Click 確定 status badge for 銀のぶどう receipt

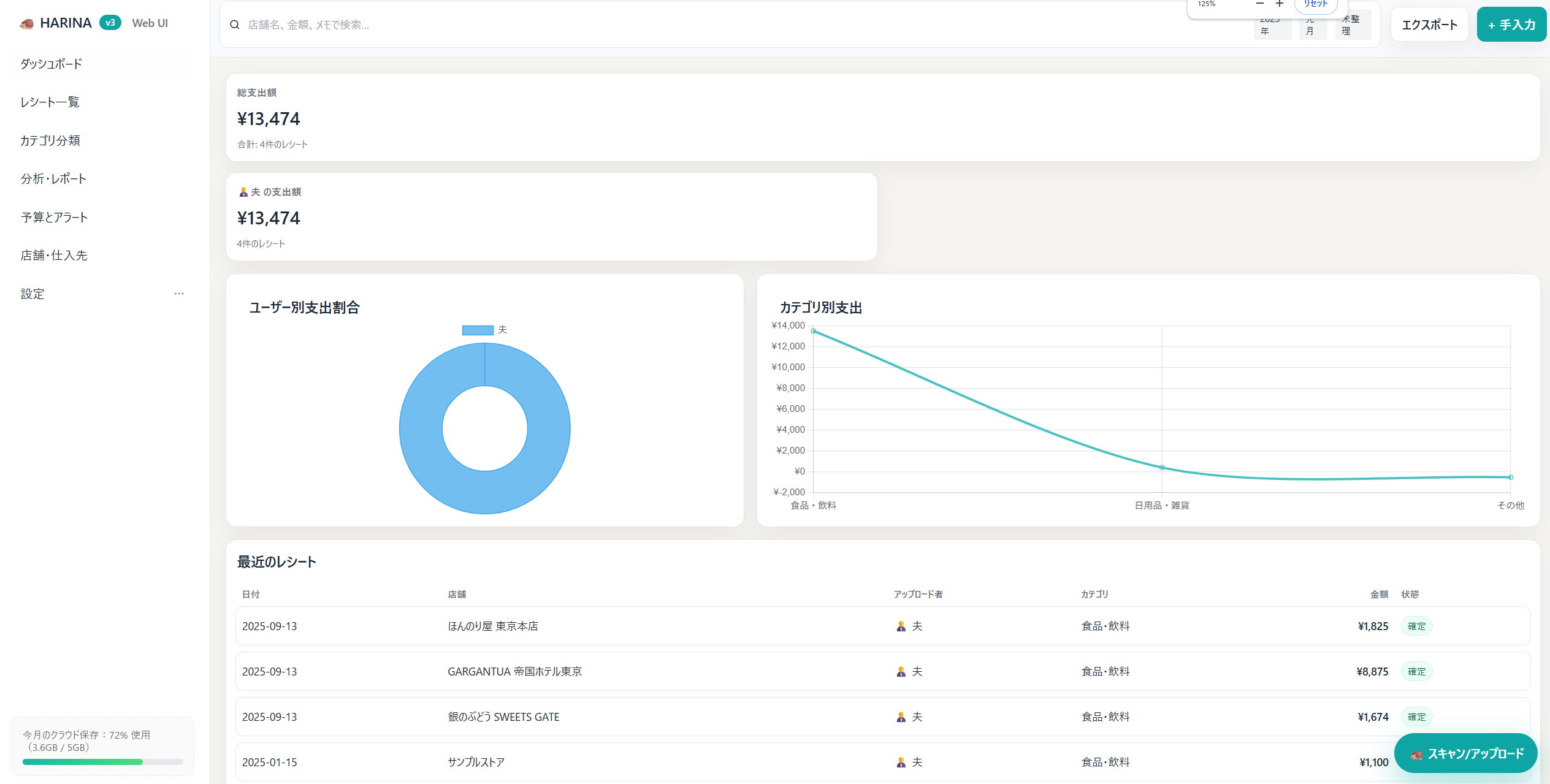tap(1416, 717)
